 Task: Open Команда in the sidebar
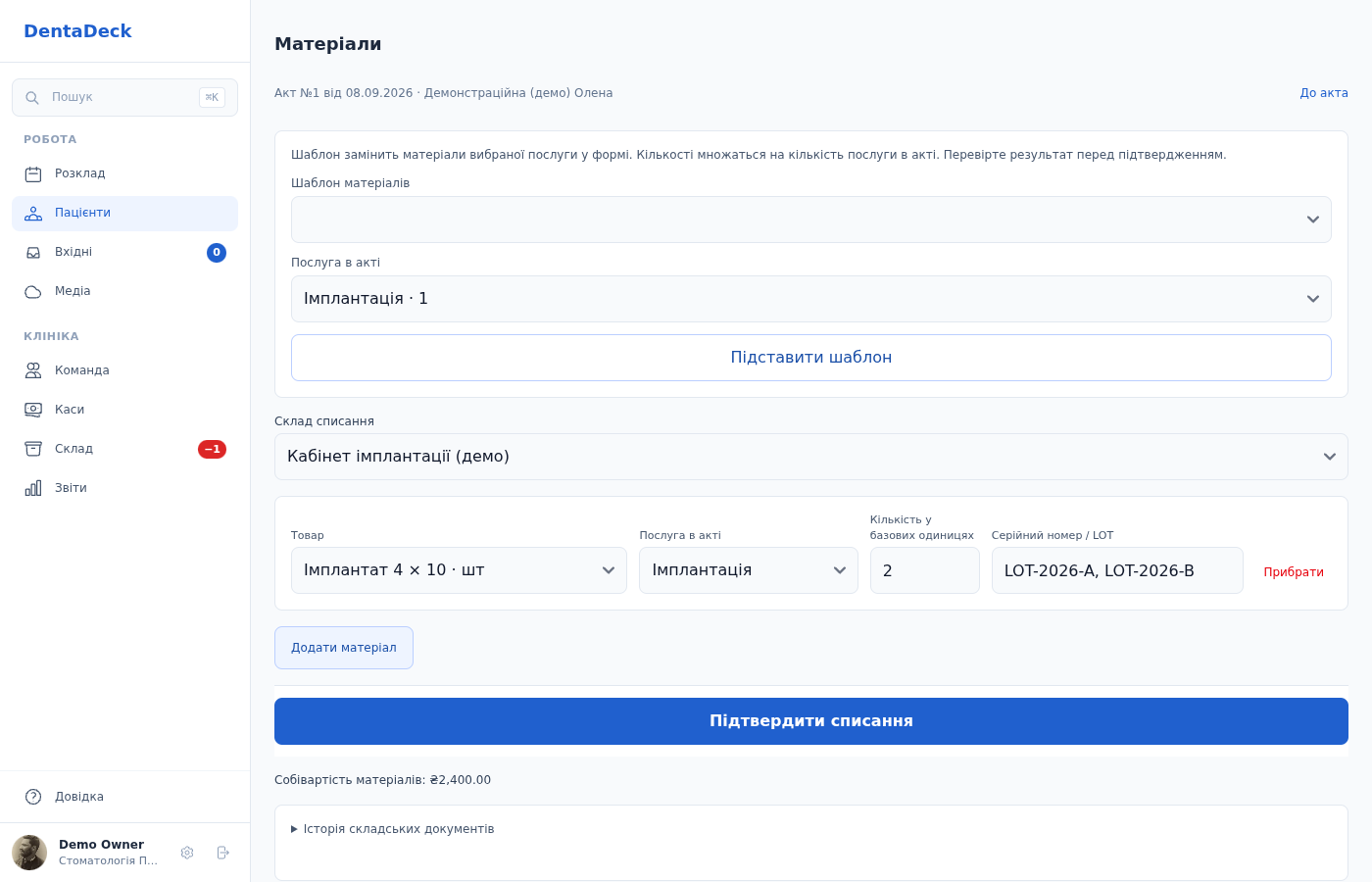[x=124, y=370]
